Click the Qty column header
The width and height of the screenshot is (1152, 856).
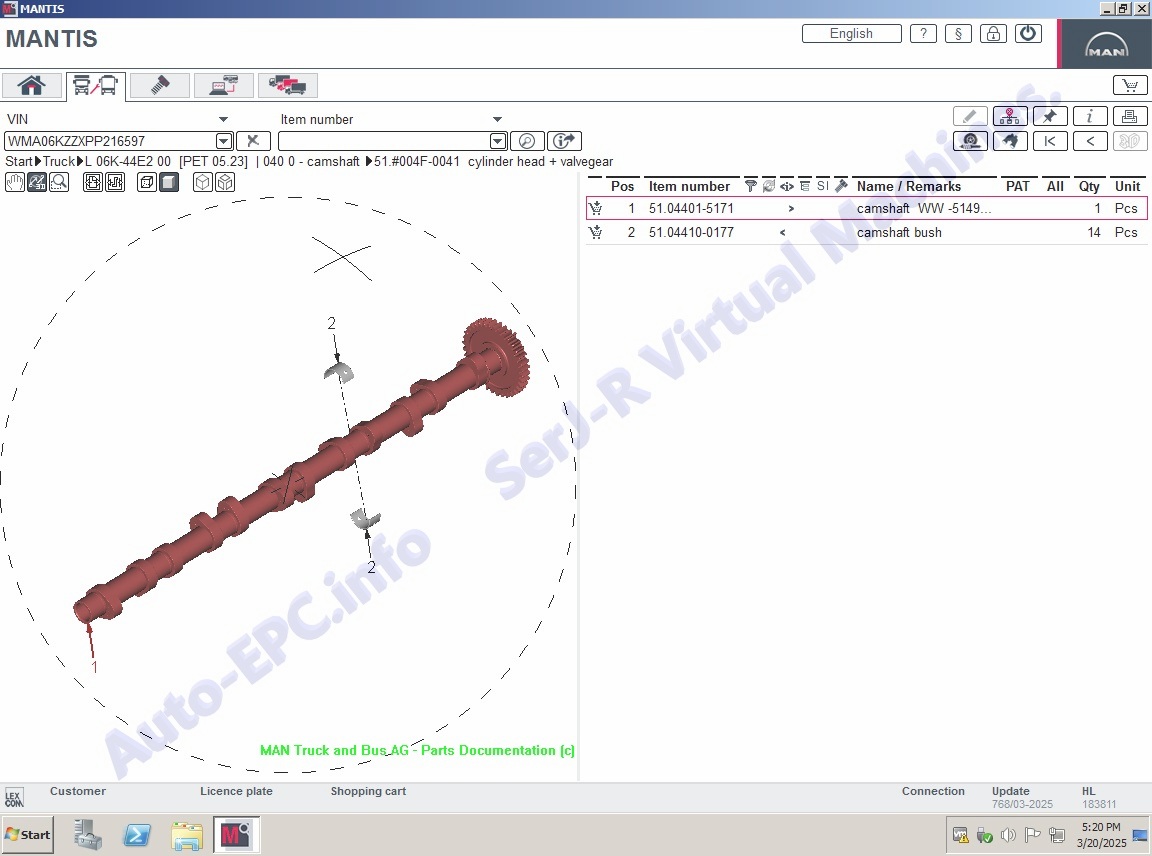1089,187
